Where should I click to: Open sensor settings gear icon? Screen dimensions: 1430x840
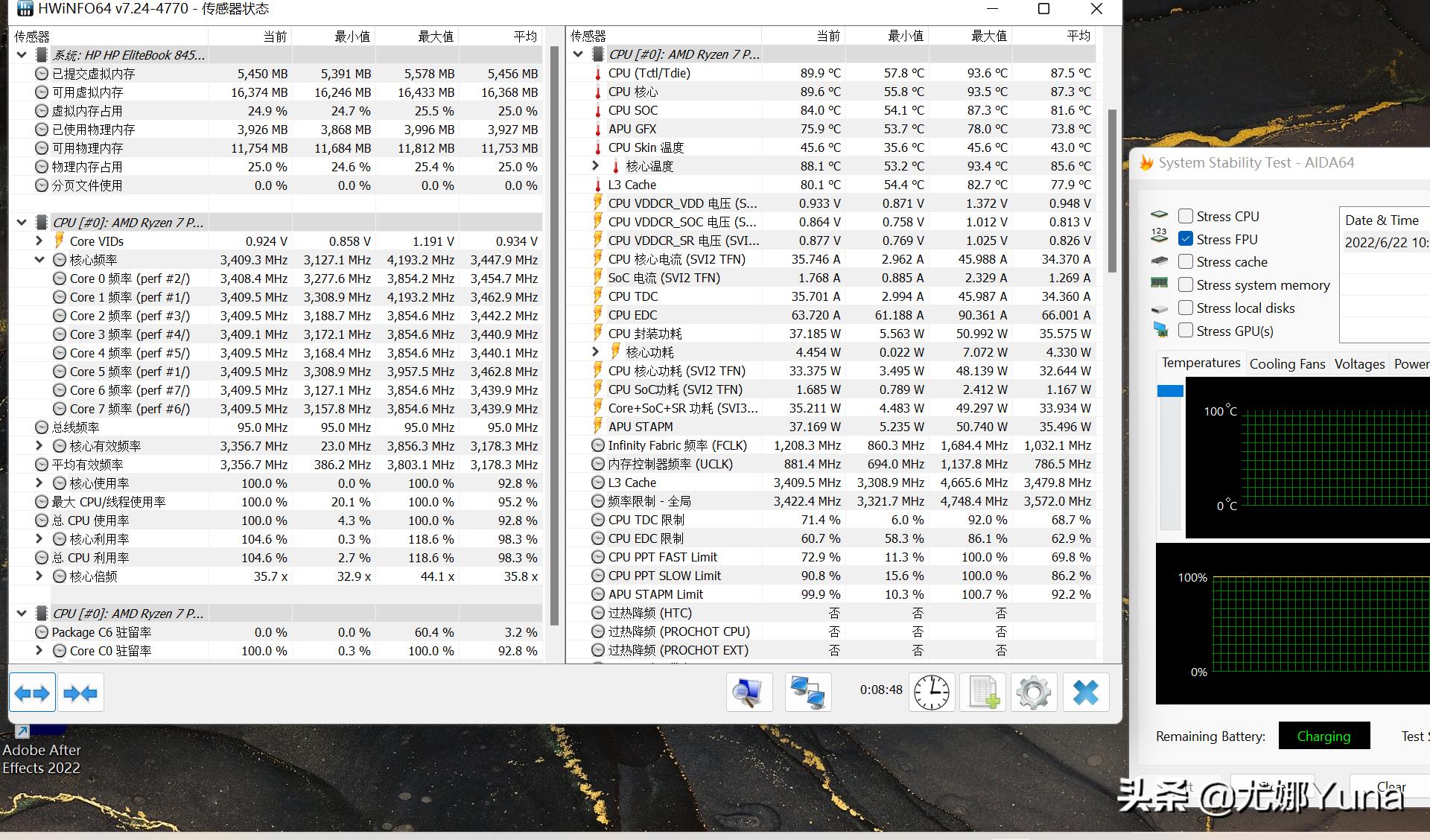(x=1034, y=693)
